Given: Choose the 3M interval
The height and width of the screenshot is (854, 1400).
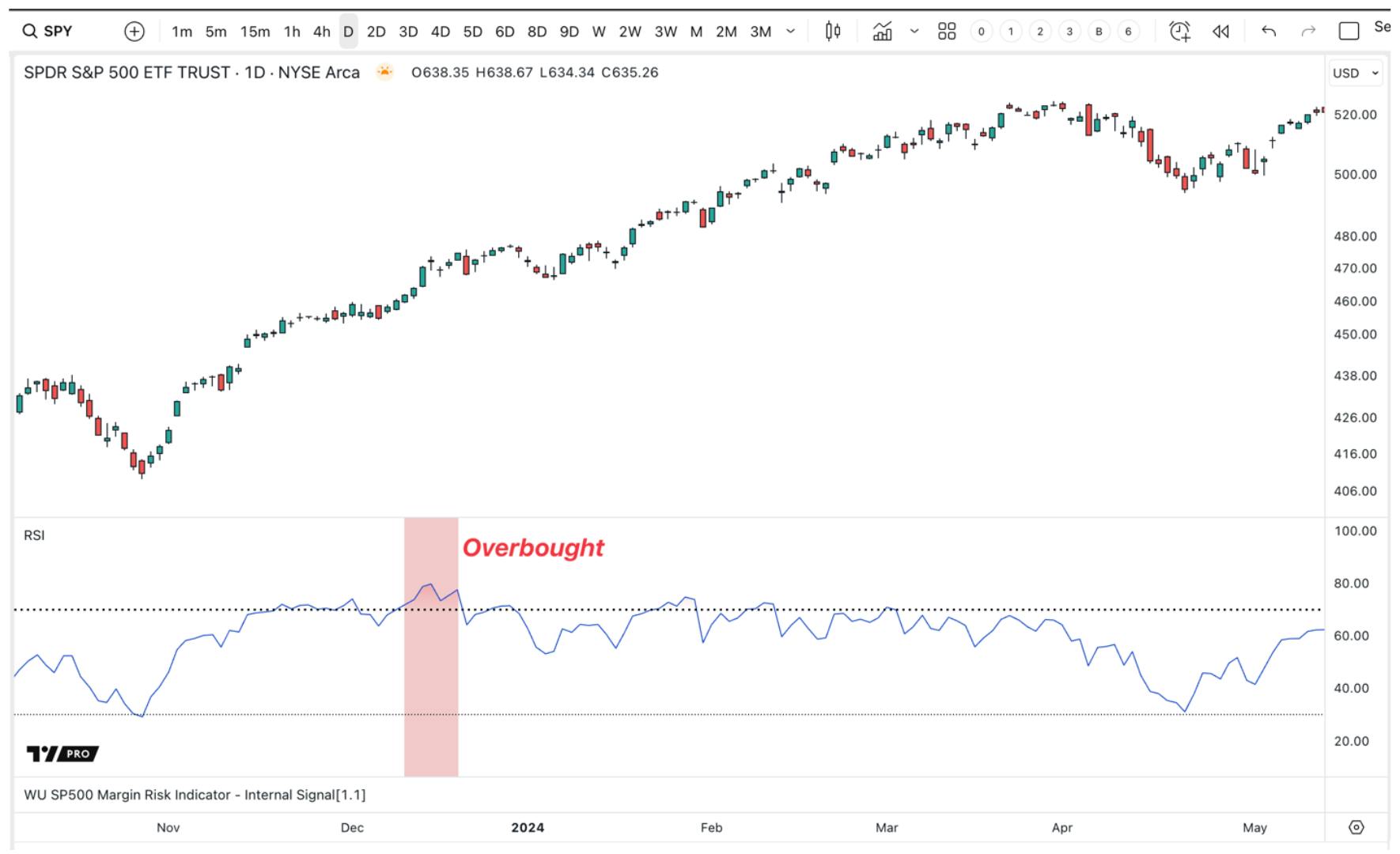Looking at the screenshot, I should pyautogui.click(x=760, y=32).
